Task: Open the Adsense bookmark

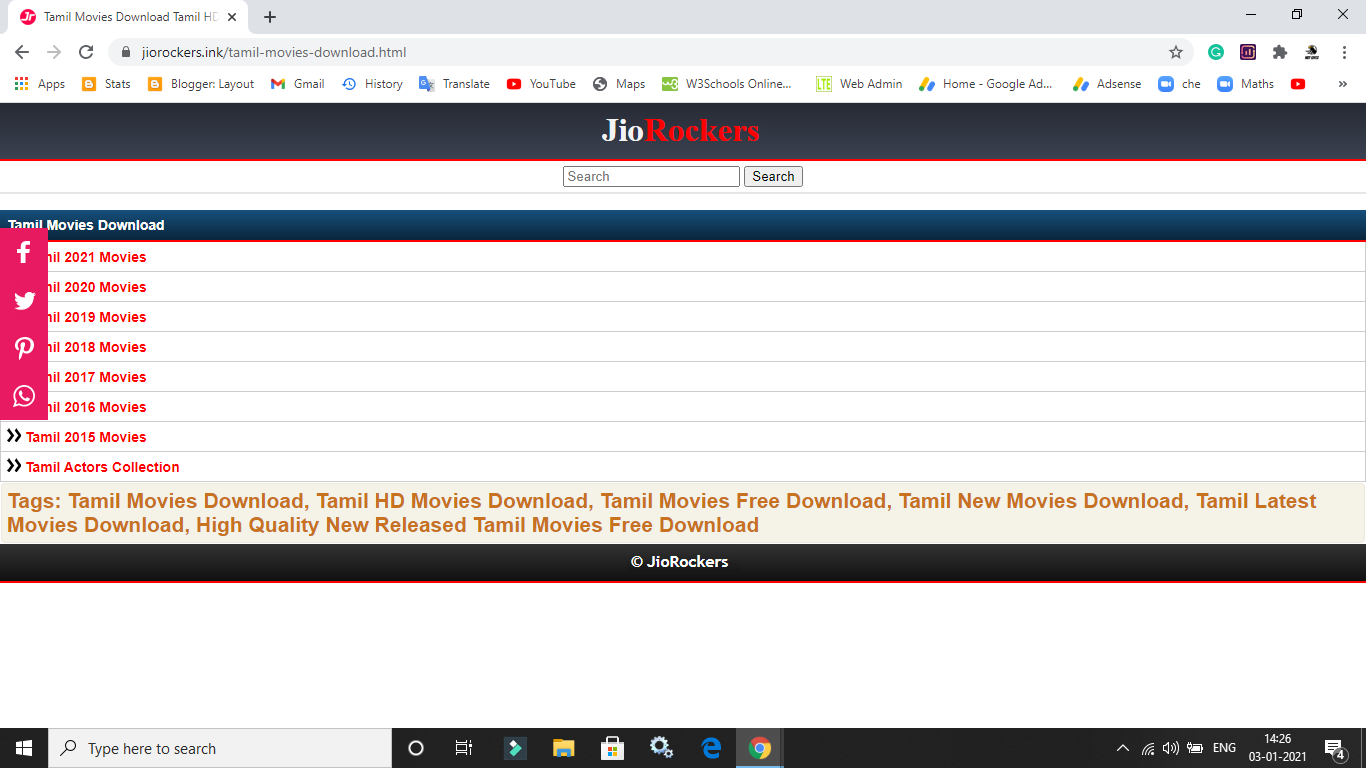Action: tap(1107, 84)
